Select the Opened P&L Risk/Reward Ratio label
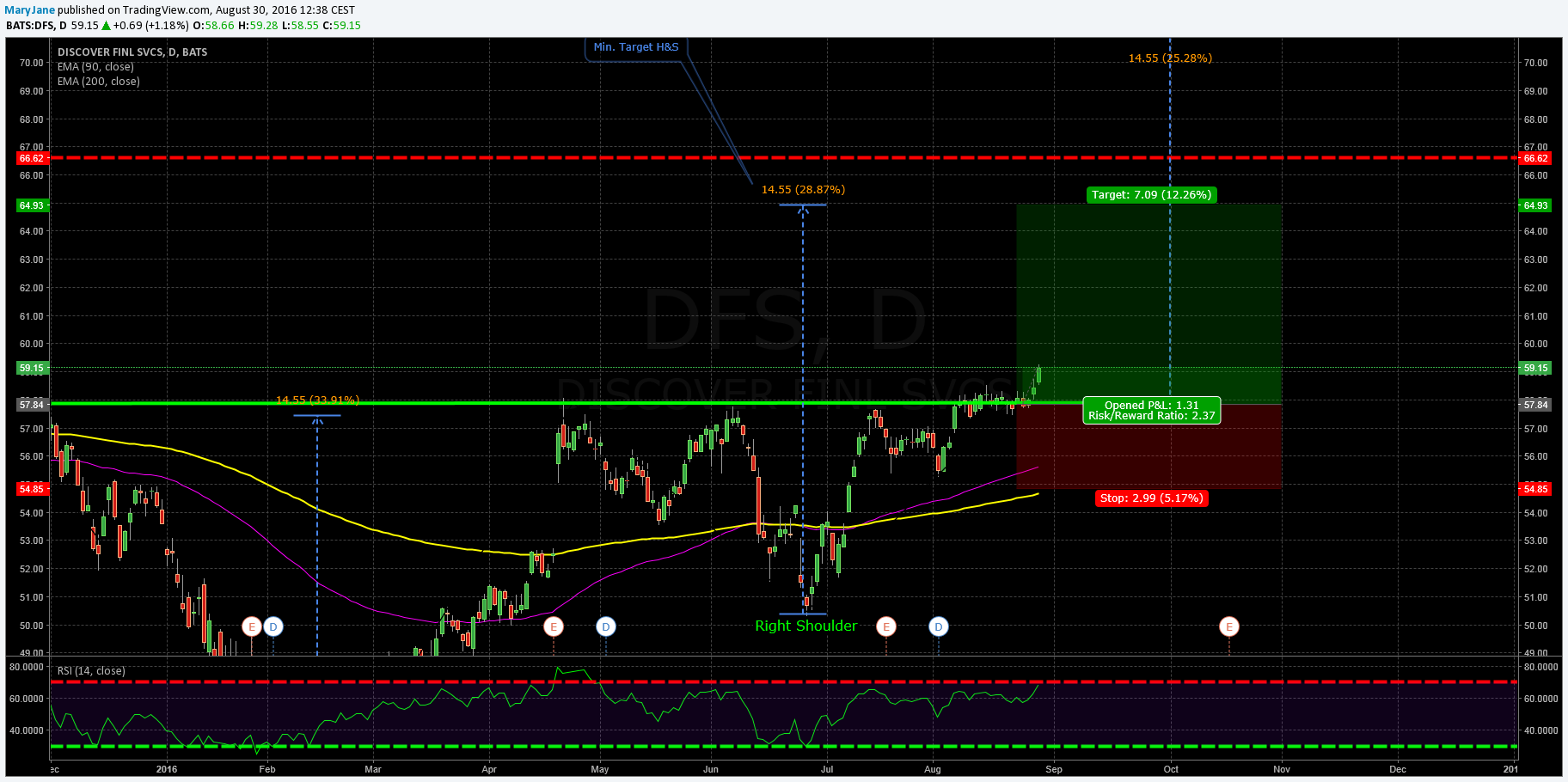This screenshot has height=782, width=1568. (1152, 411)
